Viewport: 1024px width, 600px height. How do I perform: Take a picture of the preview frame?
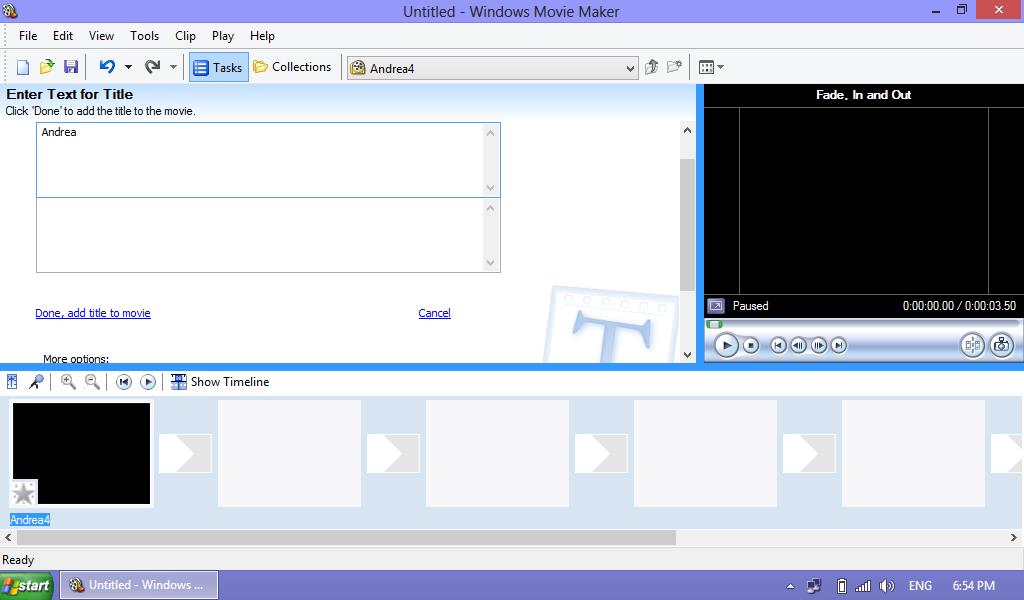pos(1001,345)
